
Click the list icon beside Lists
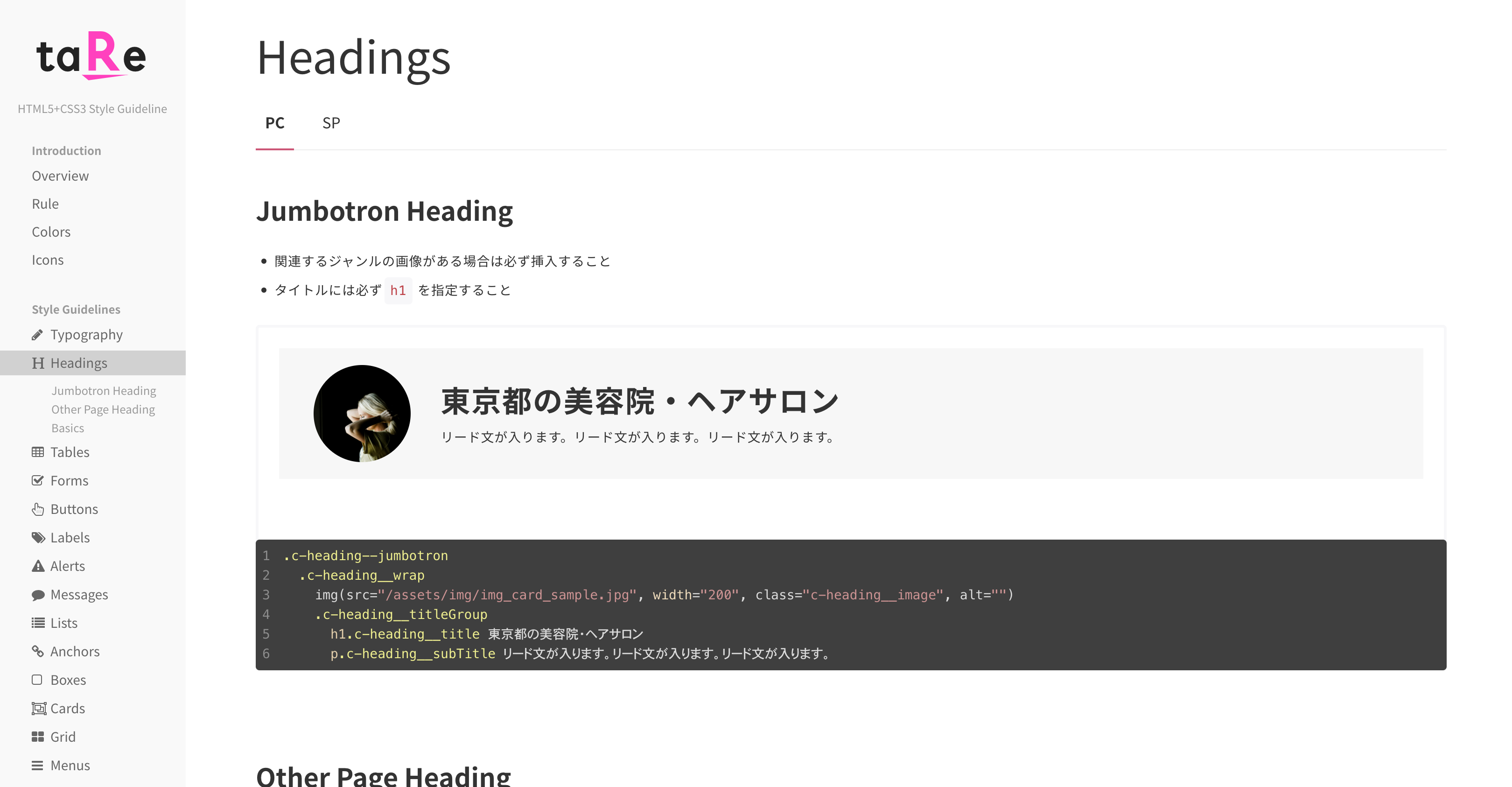(38, 623)
